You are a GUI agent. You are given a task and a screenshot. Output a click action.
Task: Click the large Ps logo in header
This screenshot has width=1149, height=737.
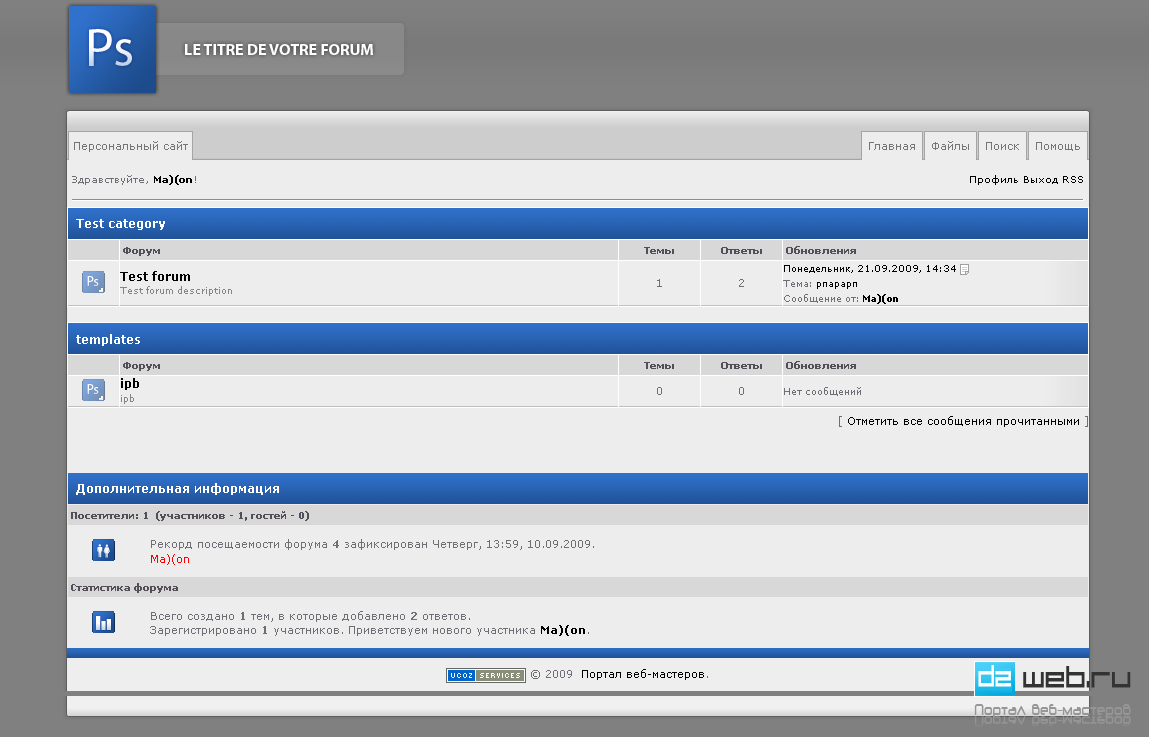point(112,49)
